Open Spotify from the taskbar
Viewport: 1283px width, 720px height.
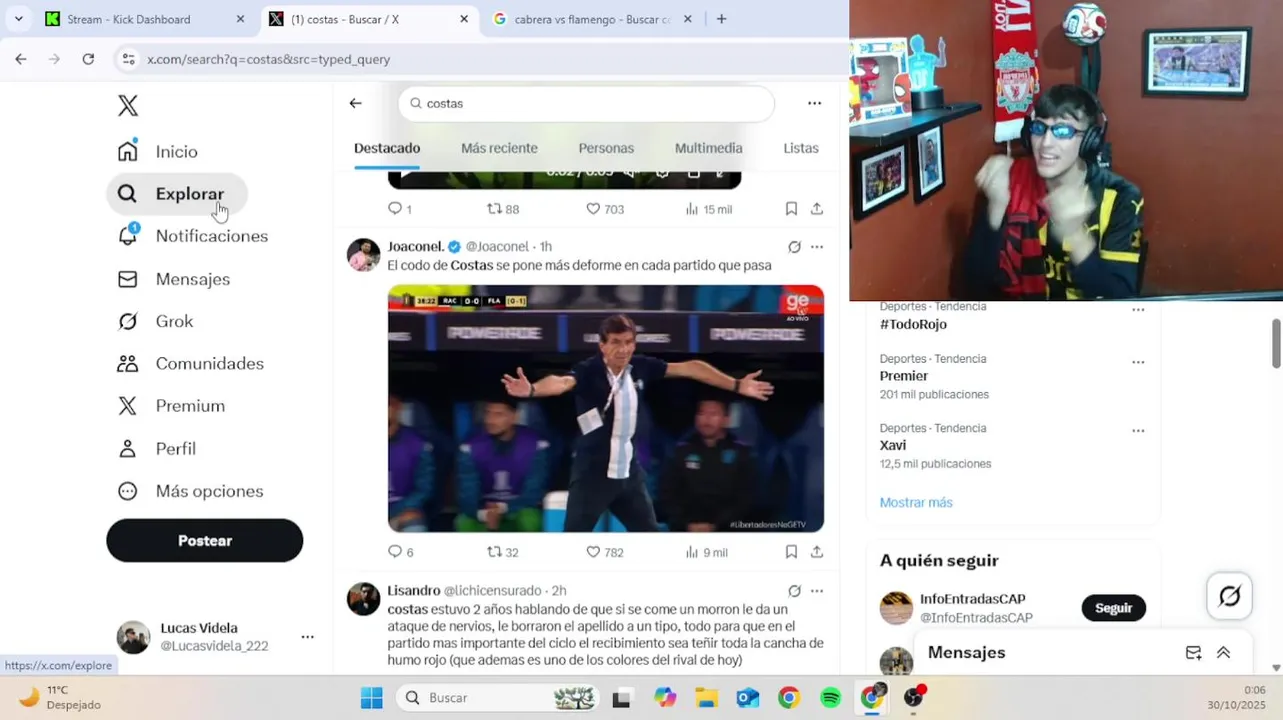830,698
